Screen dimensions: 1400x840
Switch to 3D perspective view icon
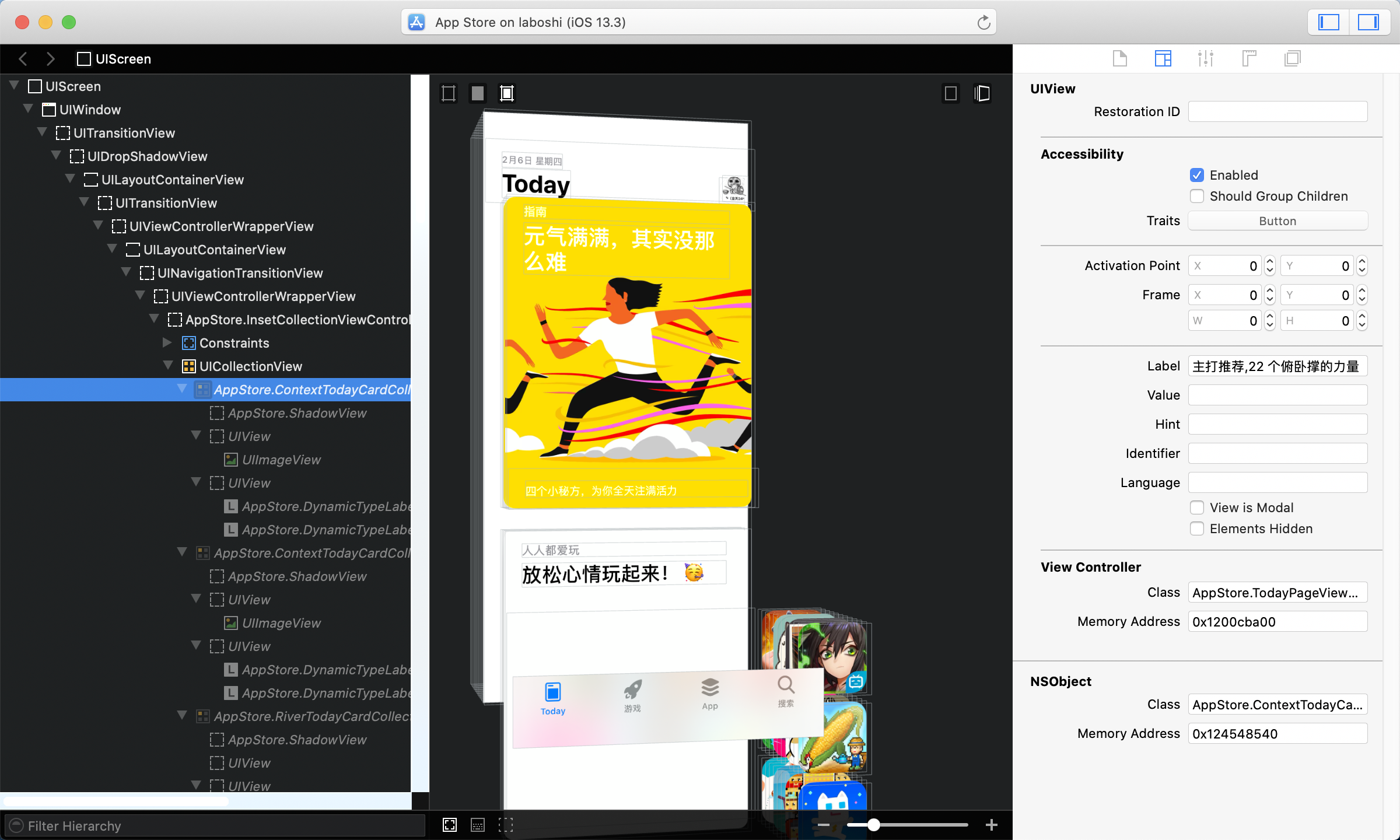point(982,93)
